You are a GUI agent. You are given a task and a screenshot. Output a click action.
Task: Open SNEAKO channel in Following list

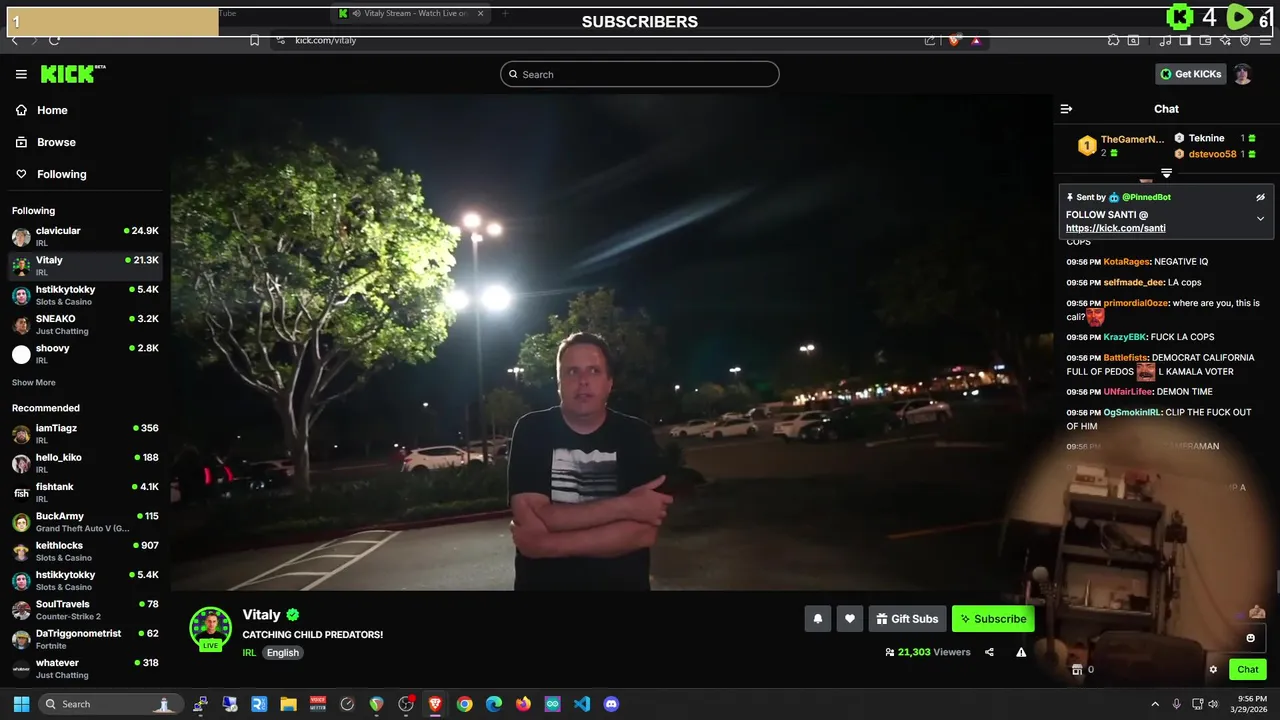pos(85,325)
